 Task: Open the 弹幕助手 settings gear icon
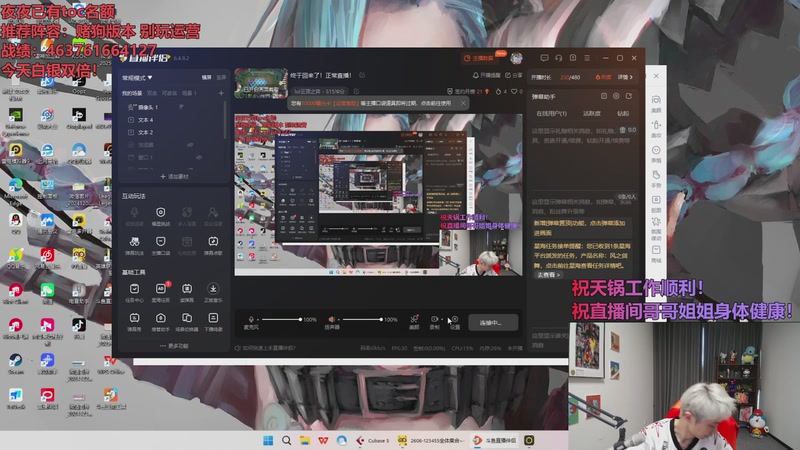pos(616,96)
